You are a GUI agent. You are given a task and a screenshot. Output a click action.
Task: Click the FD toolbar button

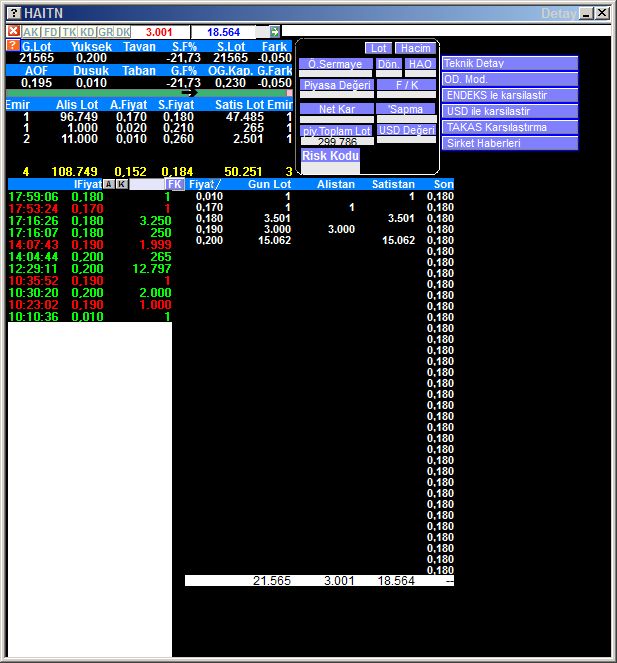pyautogui.click(x=51, y=32)
